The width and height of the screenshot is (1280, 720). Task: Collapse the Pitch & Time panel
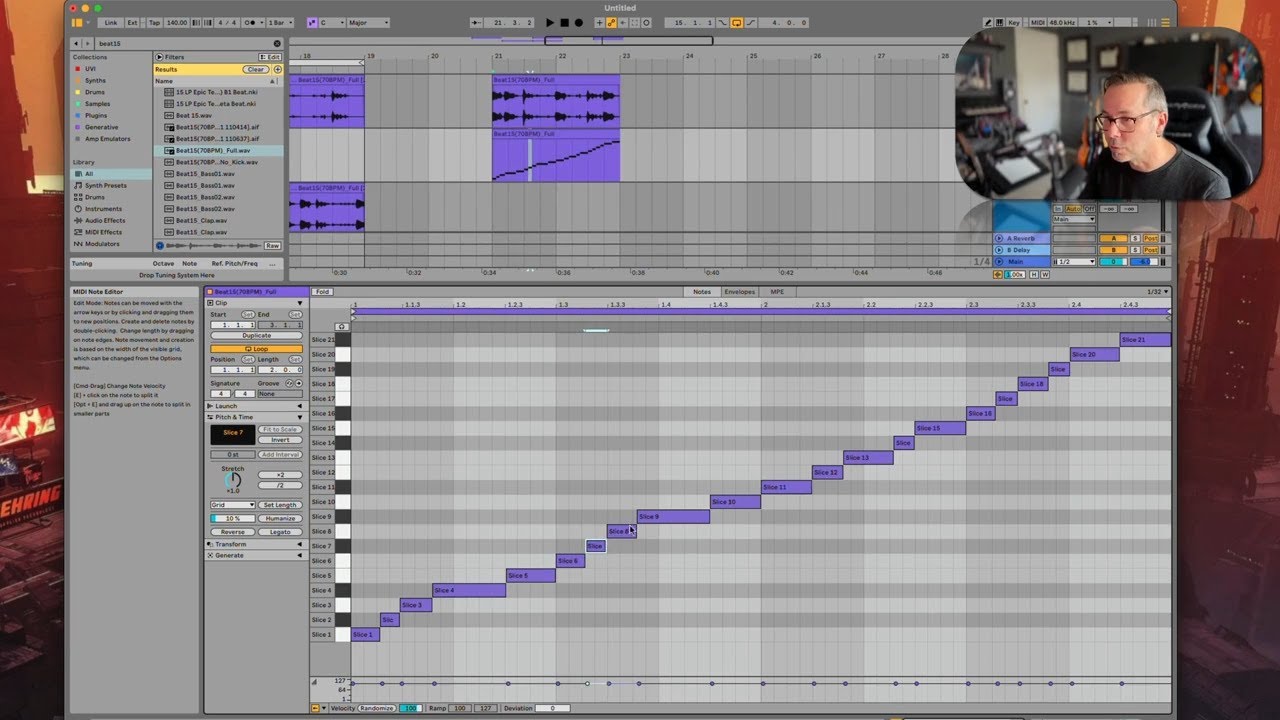(256, 417)
